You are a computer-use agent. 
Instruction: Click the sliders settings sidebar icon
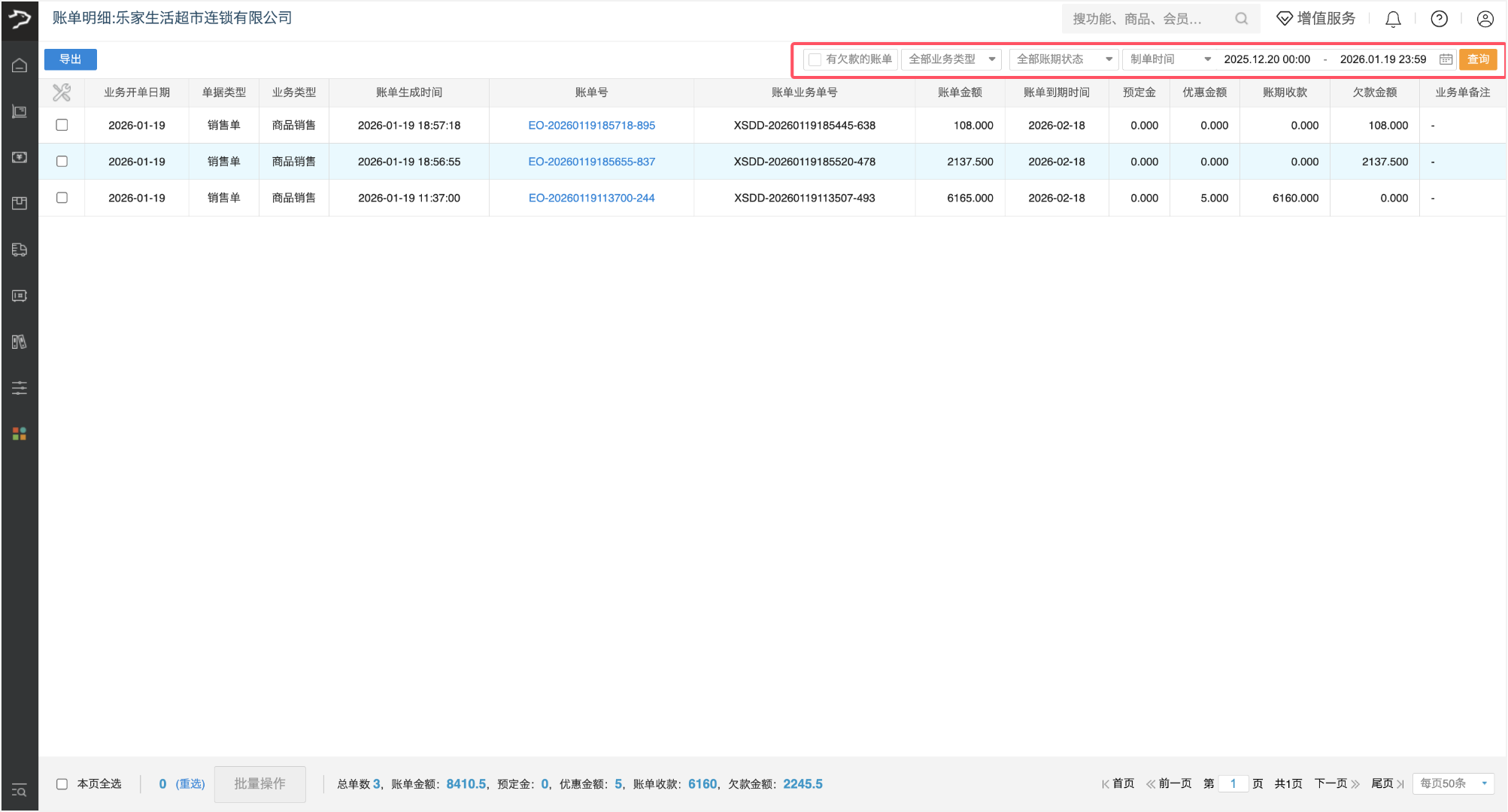click(x=20, y=388)
